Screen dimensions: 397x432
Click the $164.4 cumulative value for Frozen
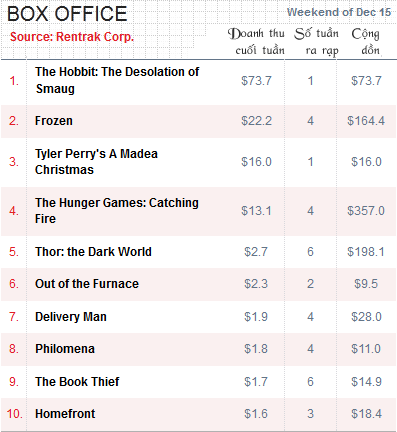[x=366, y=121]
